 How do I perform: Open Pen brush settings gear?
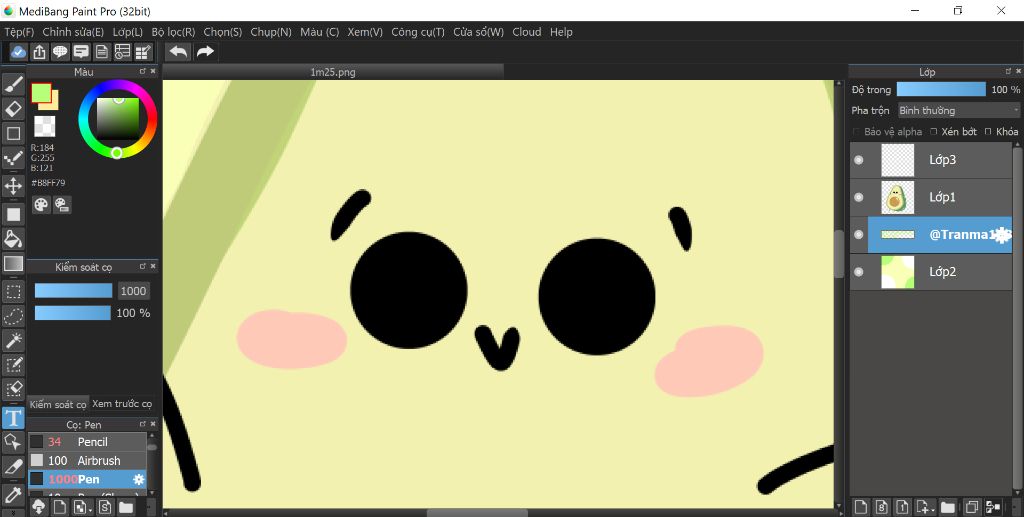coord(138,479)
